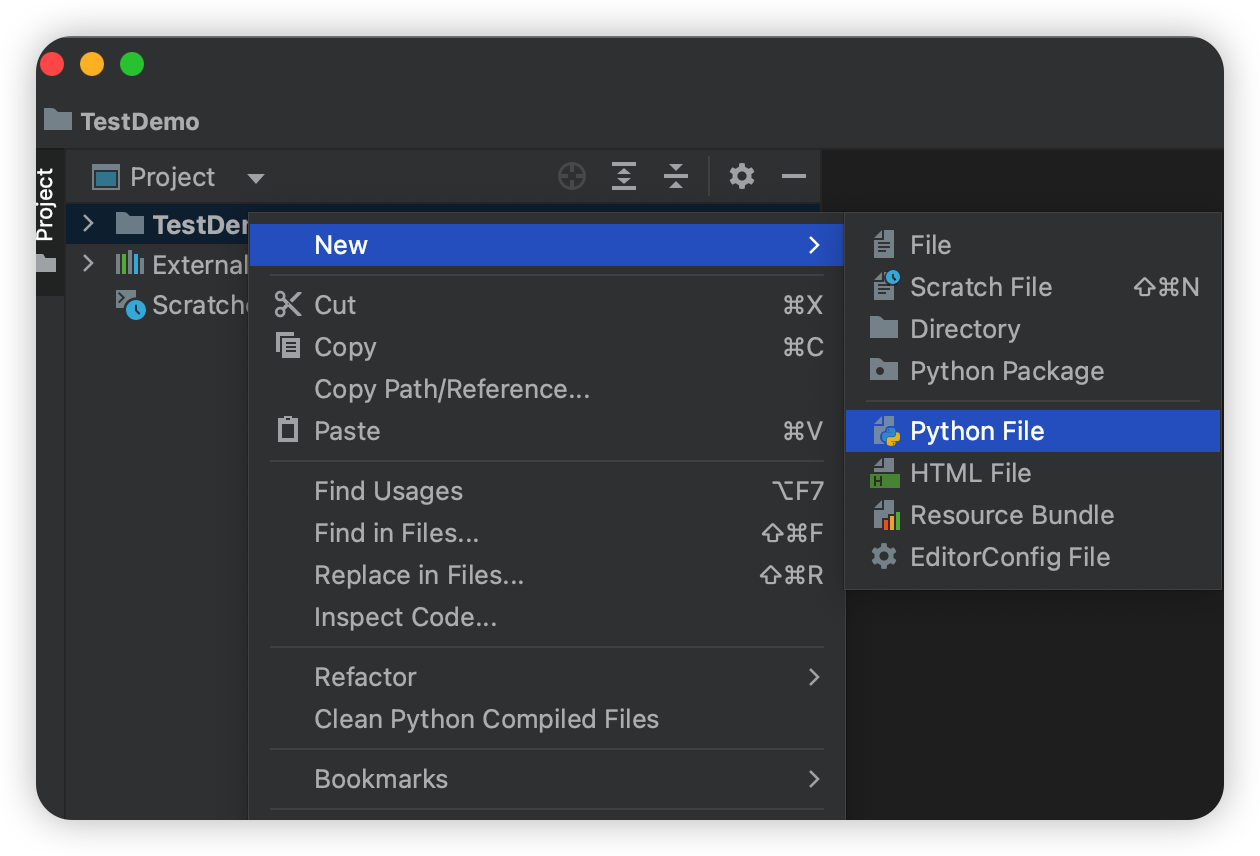
Task: Choose Python Package from submenu
Action: (x=1006, y=371)
